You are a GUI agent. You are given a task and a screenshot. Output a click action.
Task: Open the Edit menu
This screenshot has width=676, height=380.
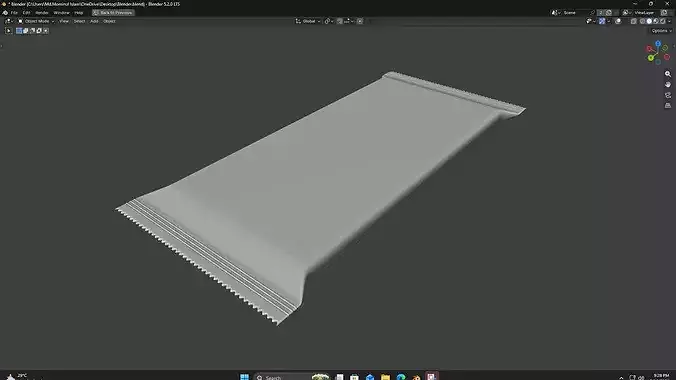point(26,13)
